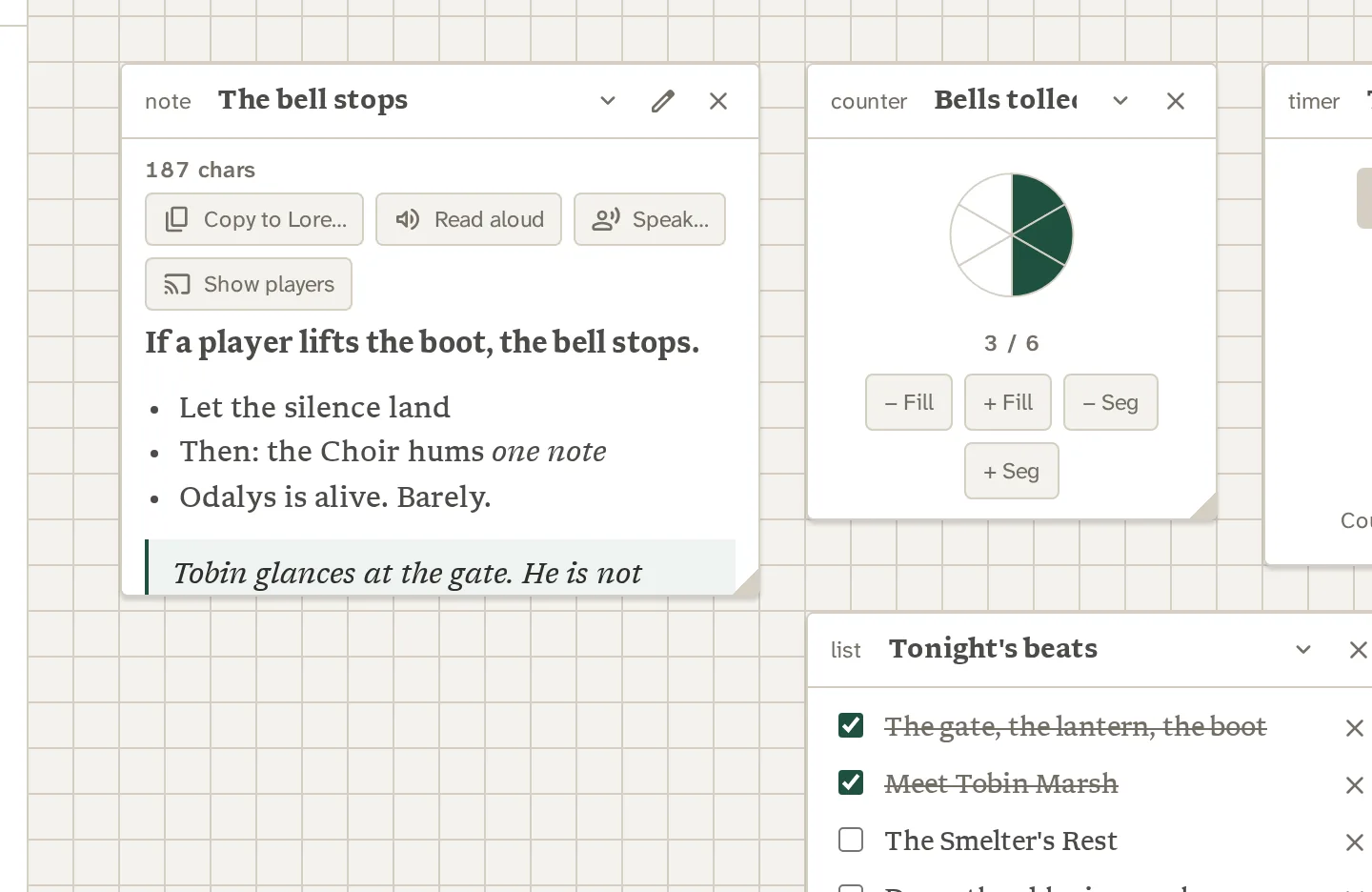This screenshot has width=1372, height=892.
Task: Open the Speak... option
Action: click(650, 219)
